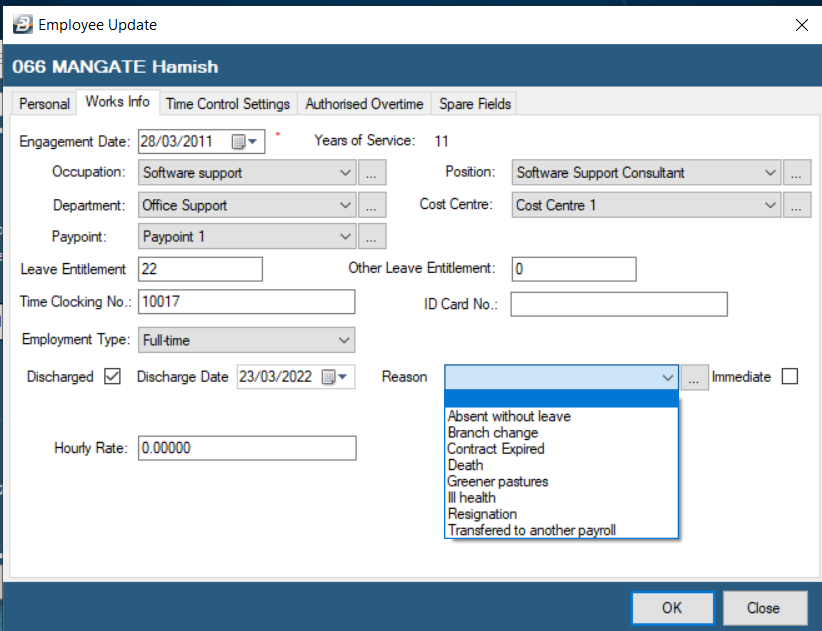Open discharge Reason lookup ellipsis button

[x=695, y=377]
